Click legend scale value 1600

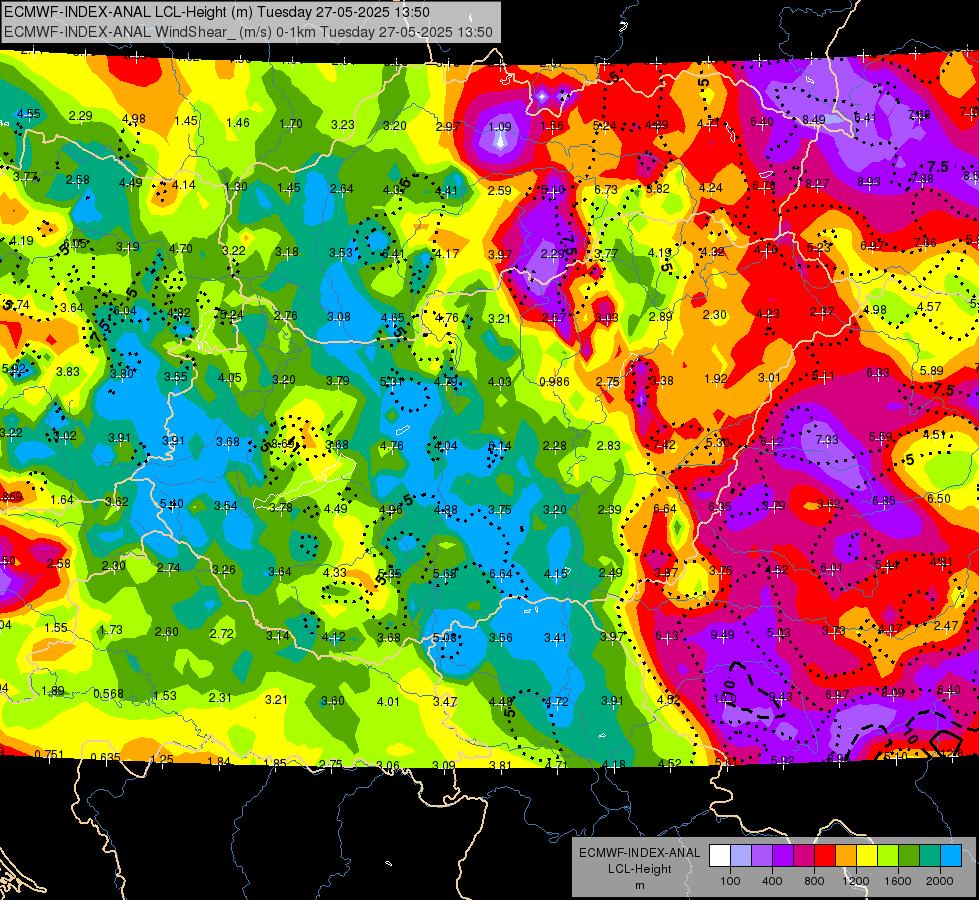898,881
